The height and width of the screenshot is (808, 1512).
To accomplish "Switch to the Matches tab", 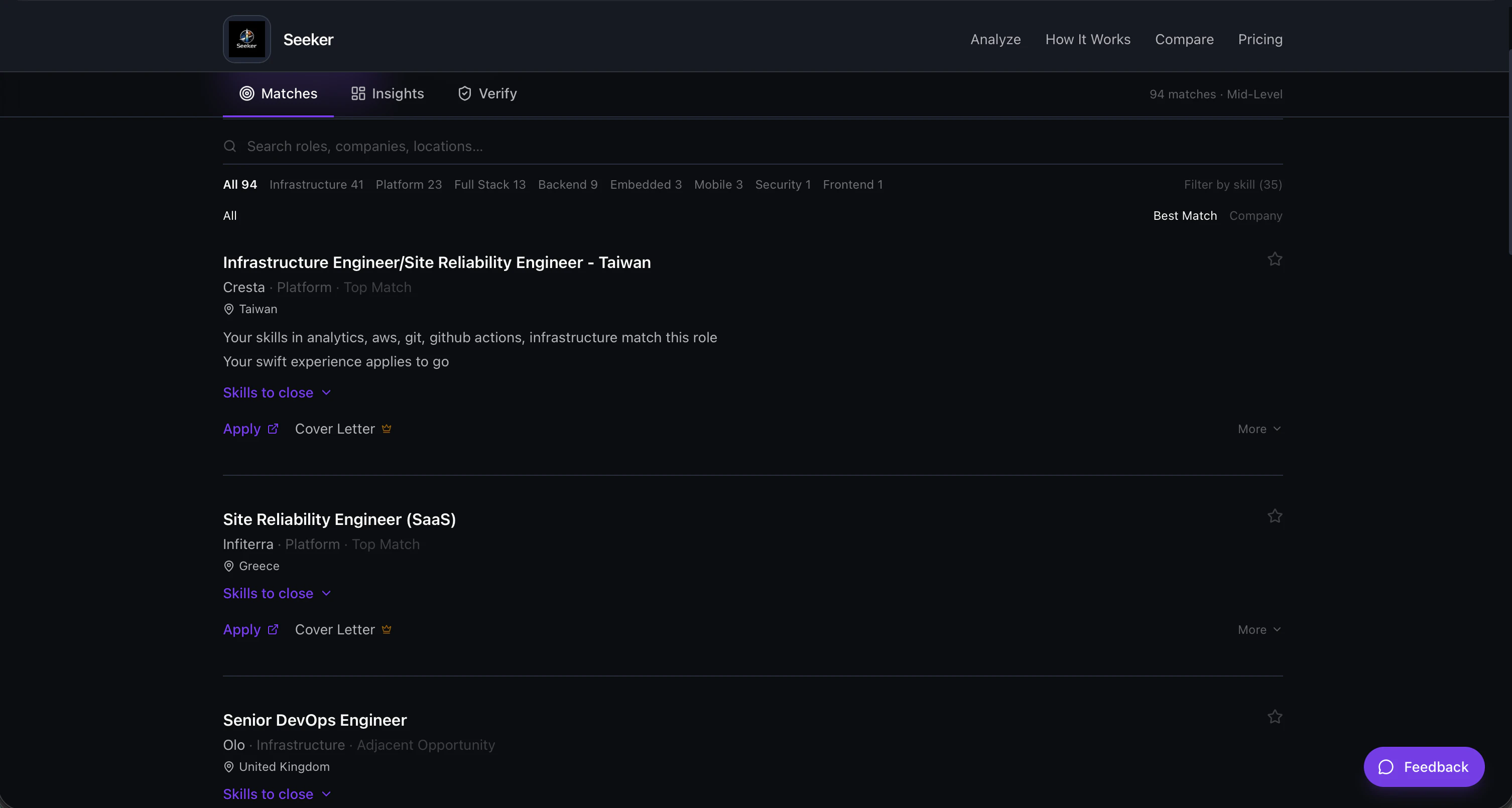I will tap(278, 94).
